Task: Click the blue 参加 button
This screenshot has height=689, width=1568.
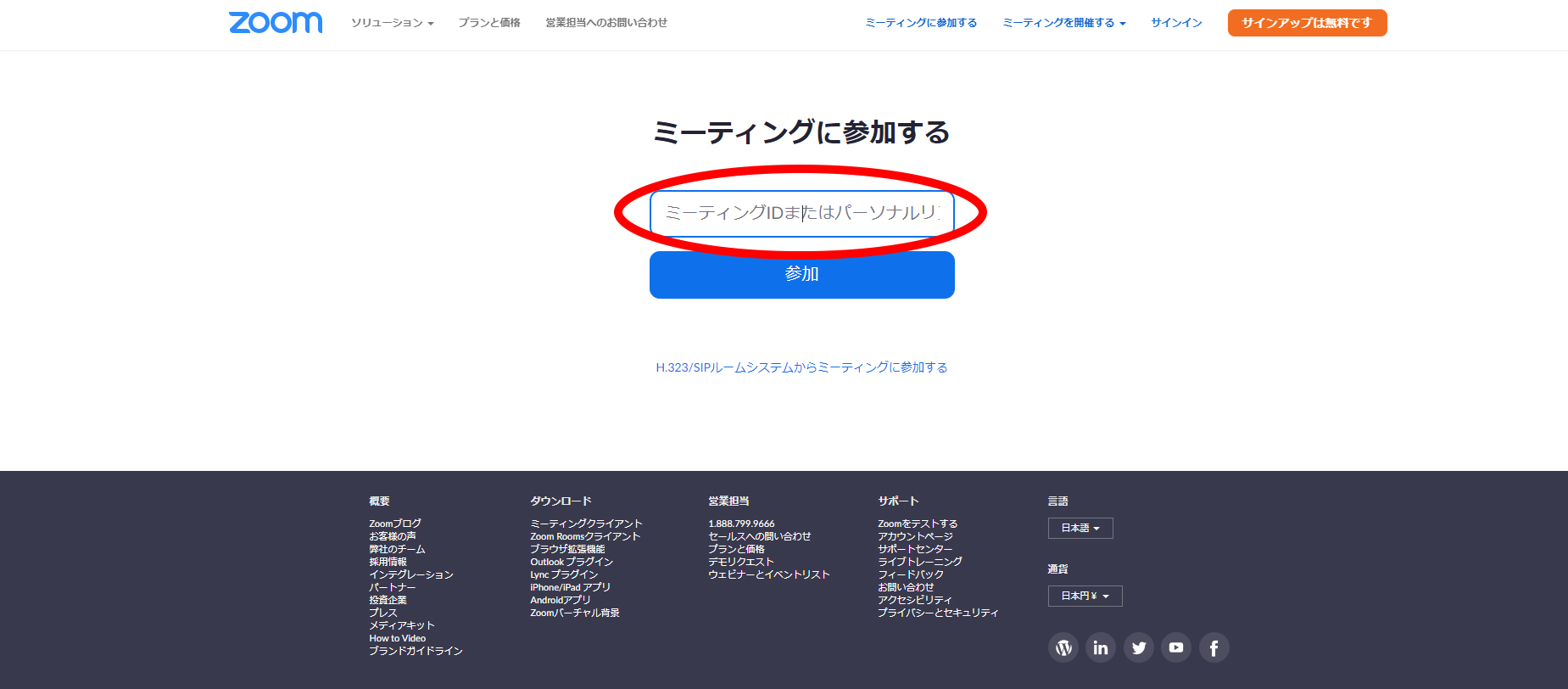Action: pyautogui.click(x=802, y=274)
